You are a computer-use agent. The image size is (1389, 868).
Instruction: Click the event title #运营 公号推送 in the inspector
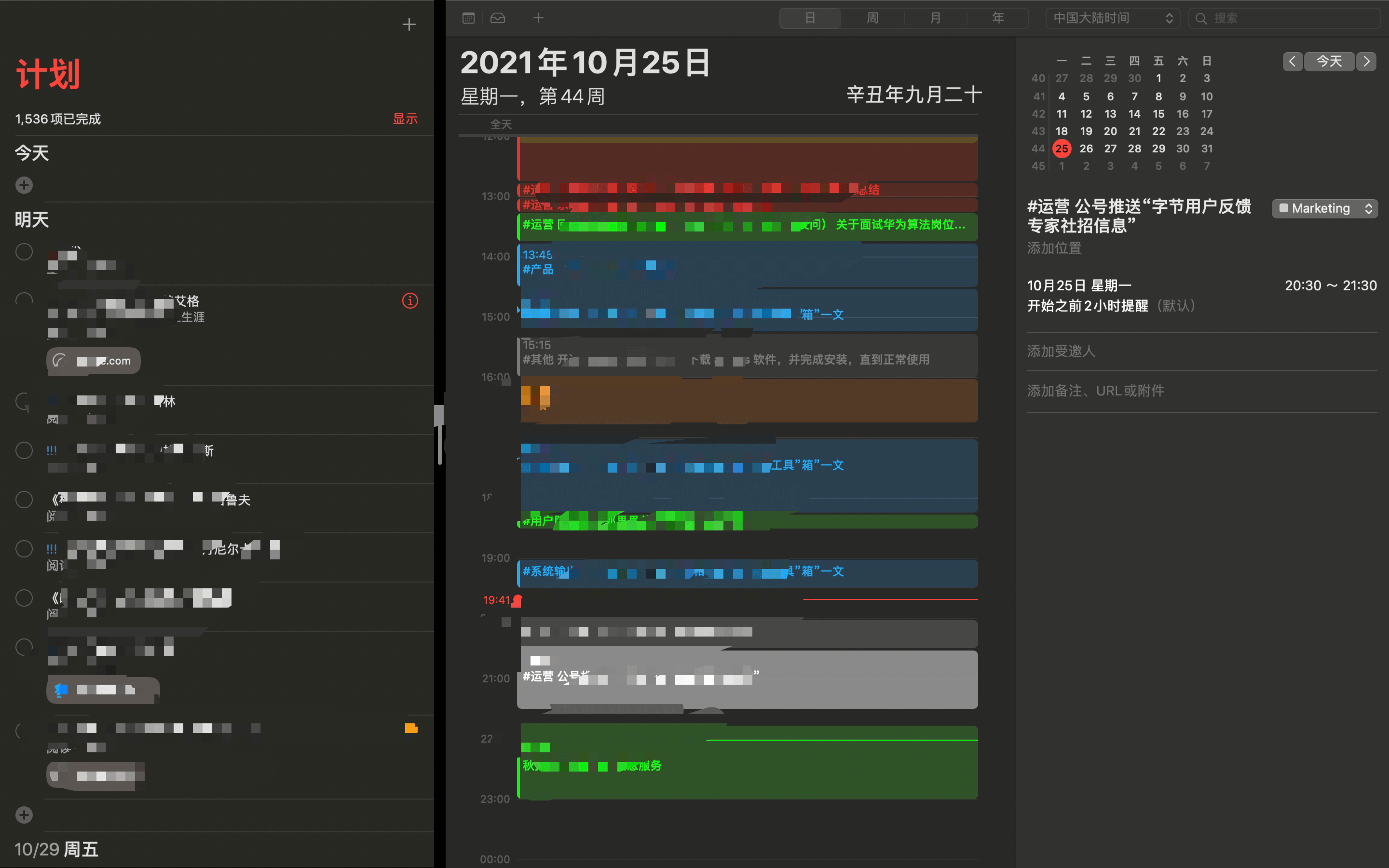(x=1139, y=216)
